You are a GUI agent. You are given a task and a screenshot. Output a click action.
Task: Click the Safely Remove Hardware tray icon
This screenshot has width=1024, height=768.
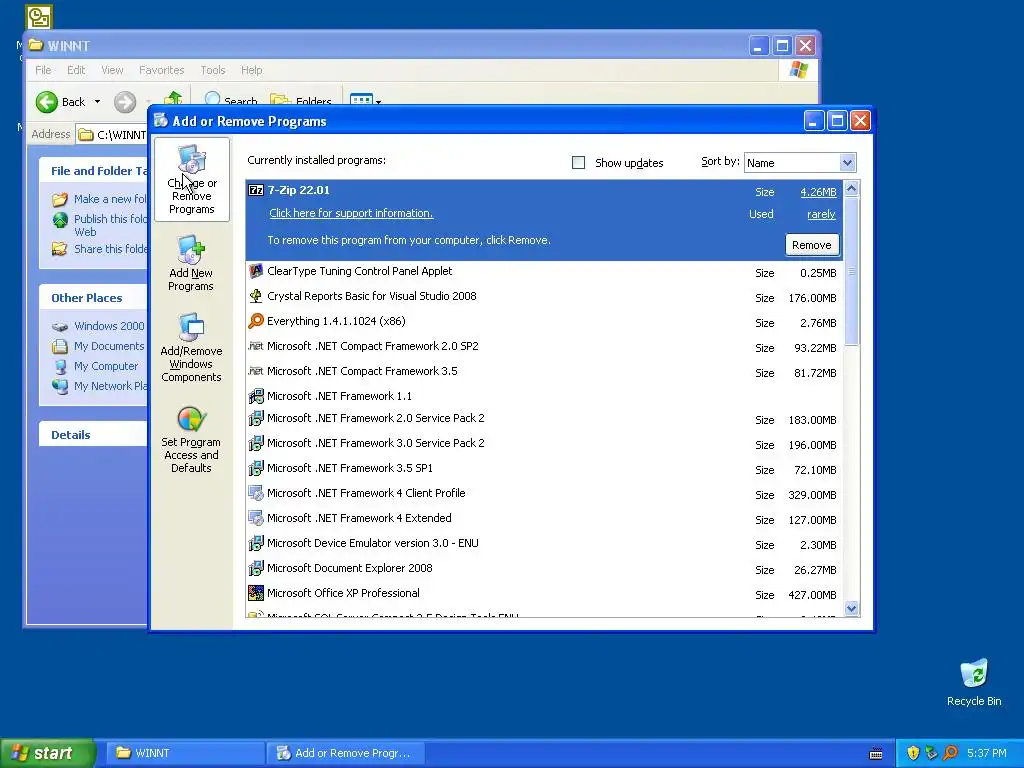click(x=931, y=753)
